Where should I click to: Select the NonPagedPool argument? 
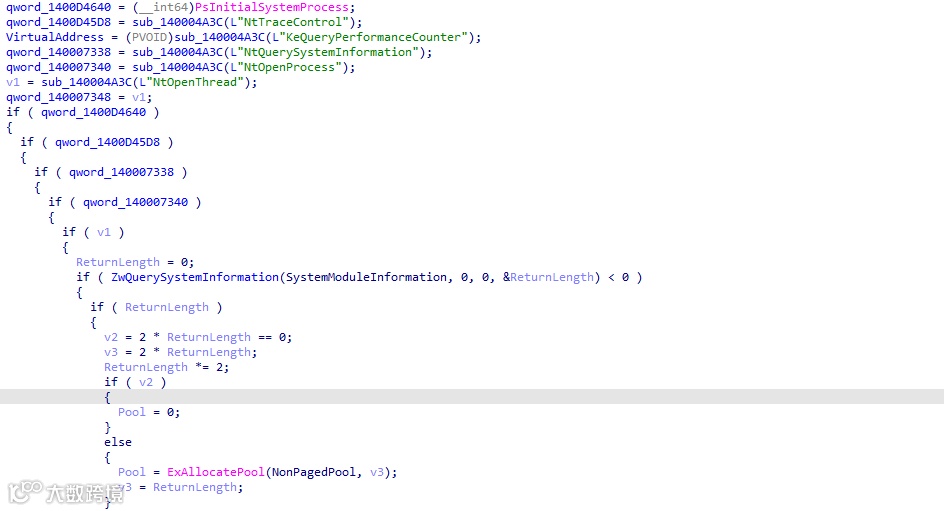click(313, 472)
